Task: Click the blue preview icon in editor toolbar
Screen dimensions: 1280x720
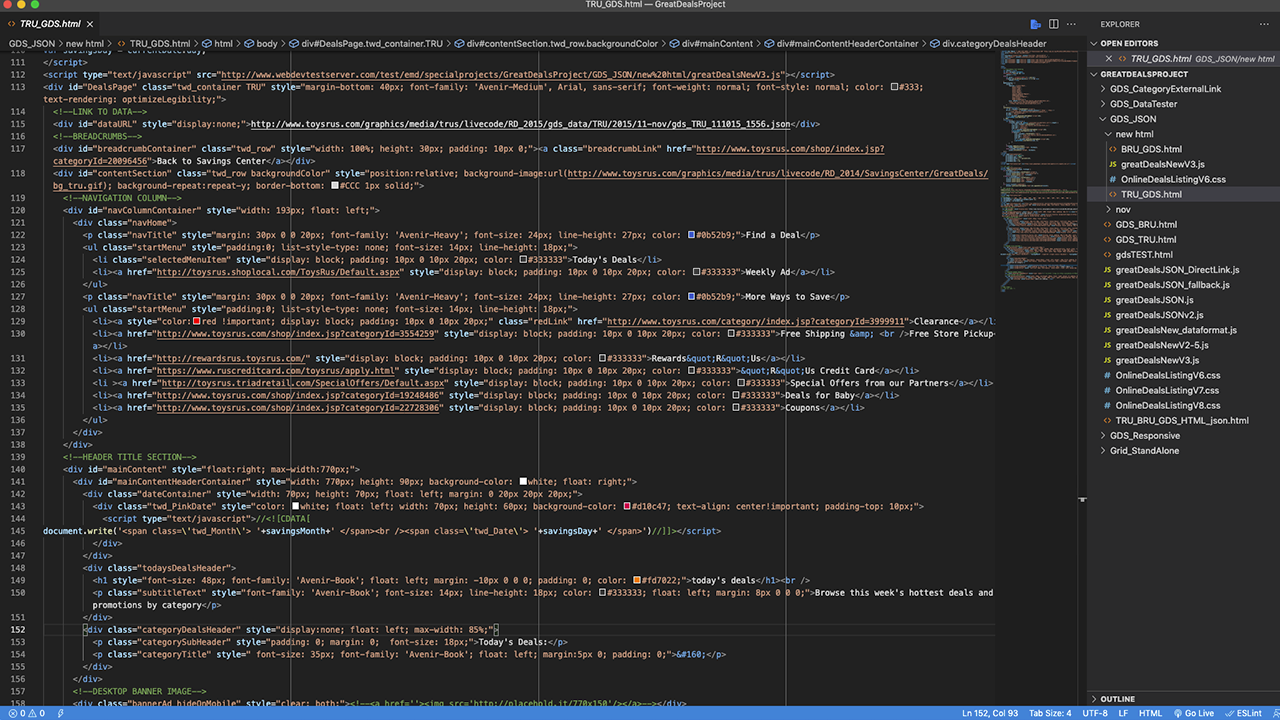Action: pyautogui.click(x=1035, y=24)
